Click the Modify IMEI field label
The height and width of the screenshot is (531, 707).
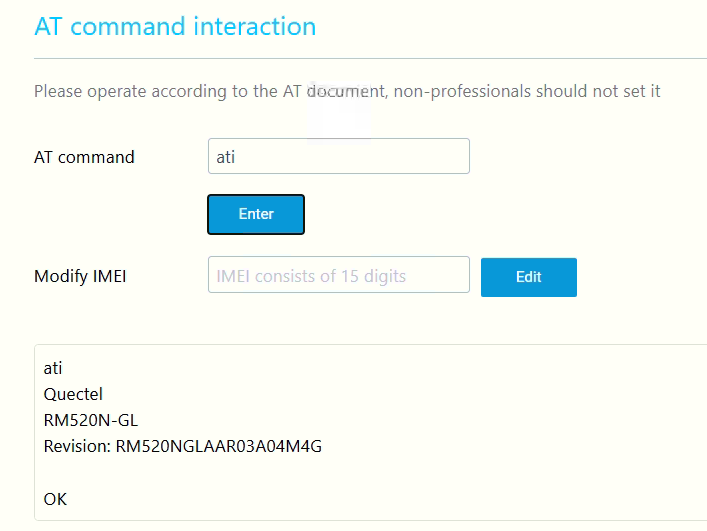click(x=80, y=276)
